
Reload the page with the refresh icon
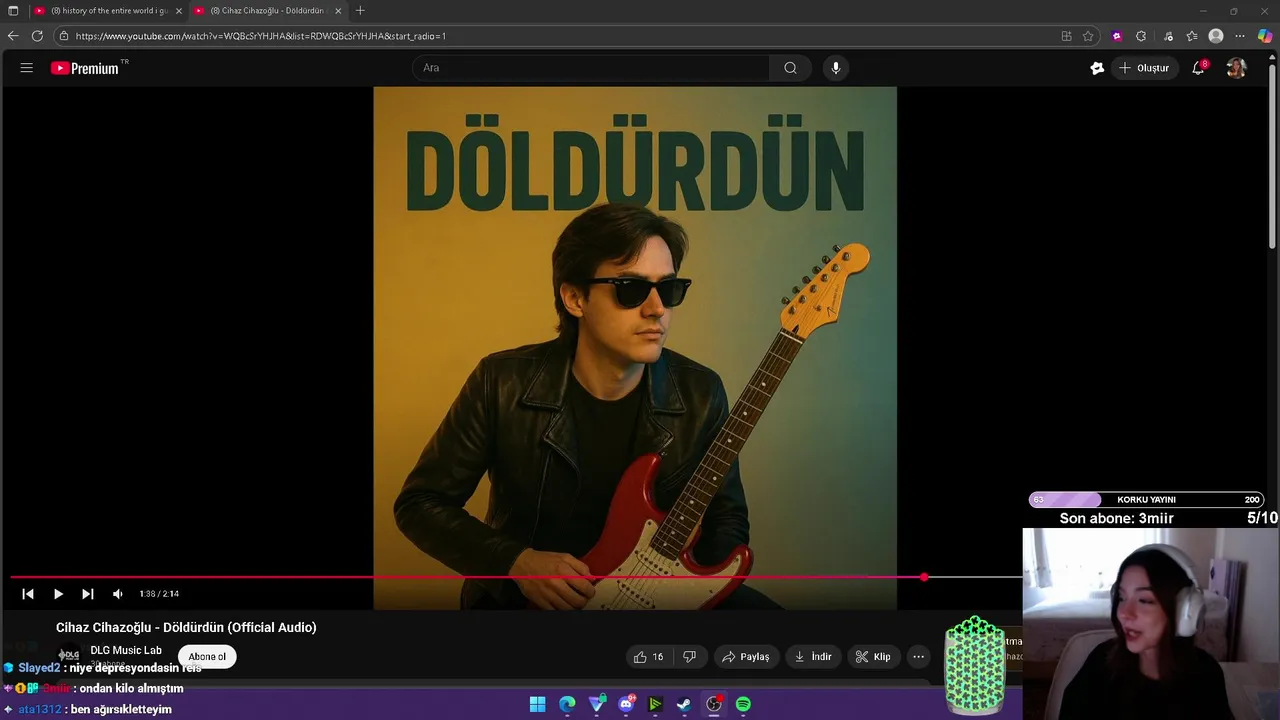click(x=37, y=36)
